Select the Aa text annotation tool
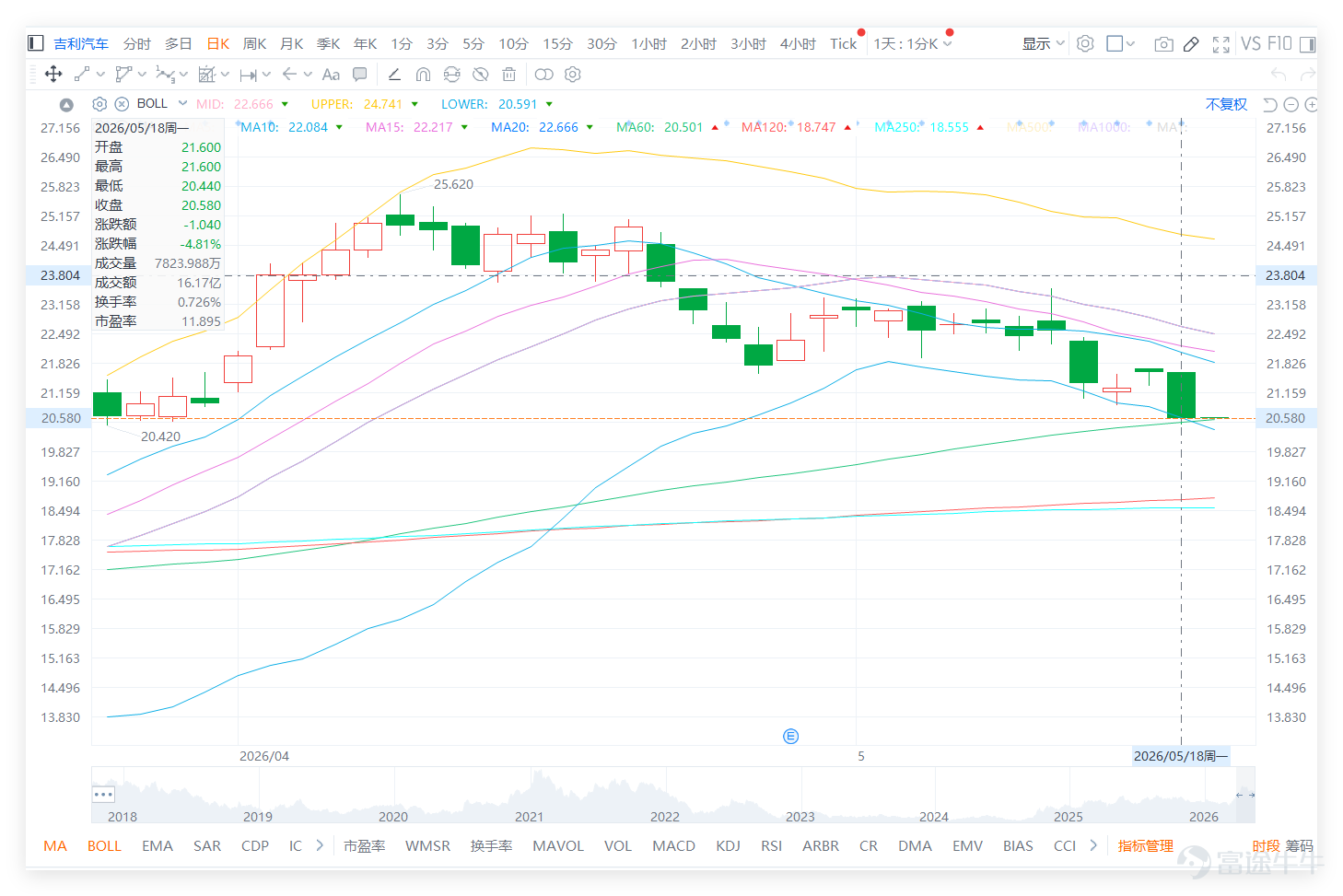1343x896 pixels. pyautogui.click(x=331, y=75)
